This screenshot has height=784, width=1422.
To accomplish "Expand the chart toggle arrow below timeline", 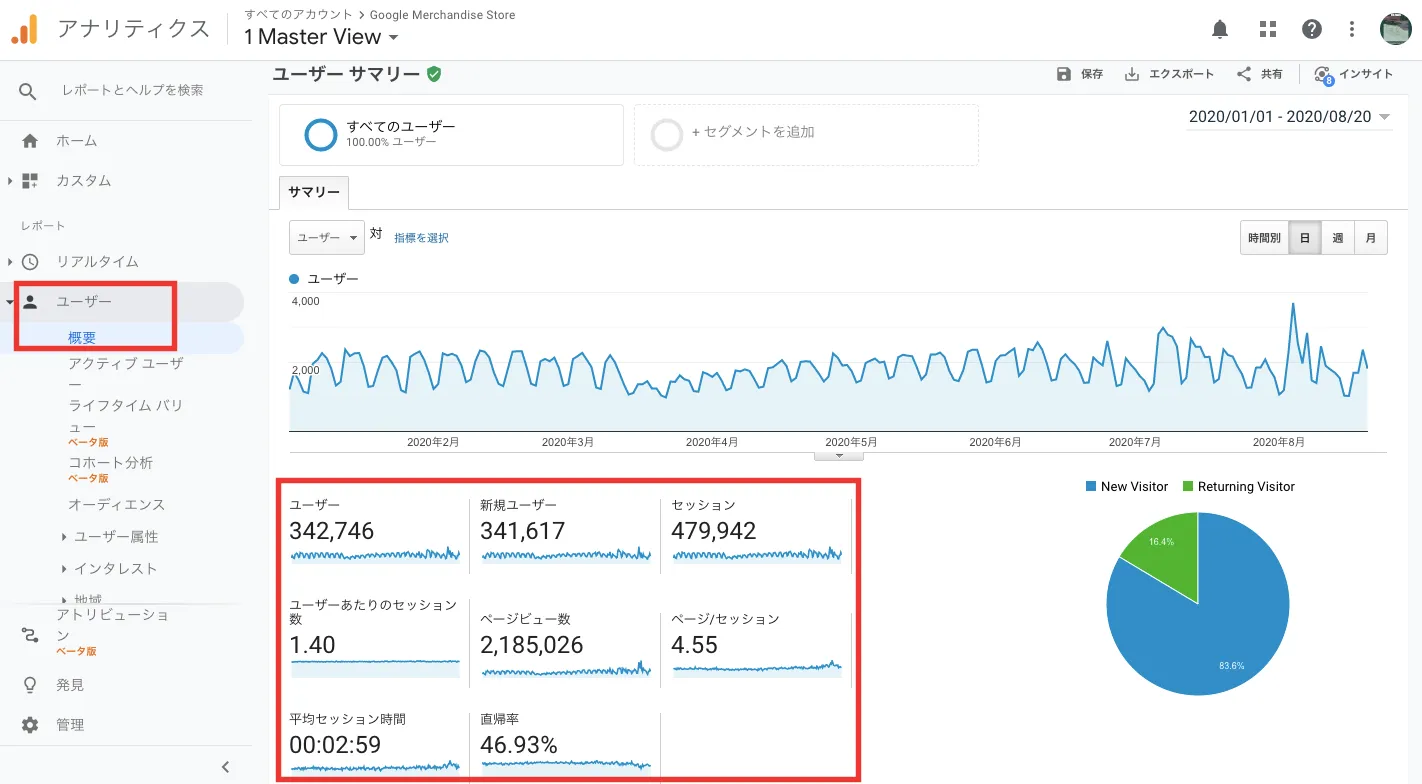I will click(840, 455).
